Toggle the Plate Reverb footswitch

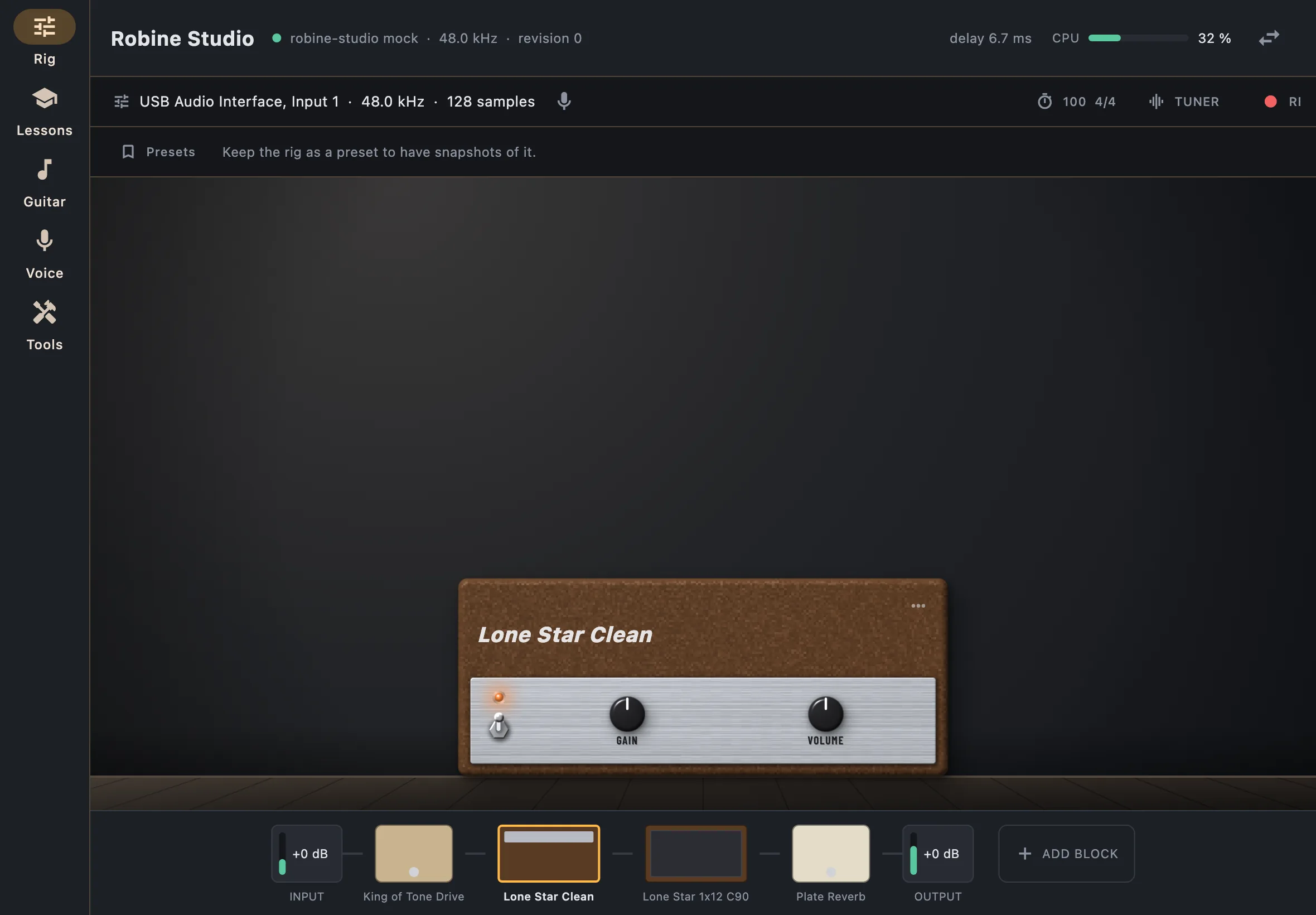coord(831,872)
